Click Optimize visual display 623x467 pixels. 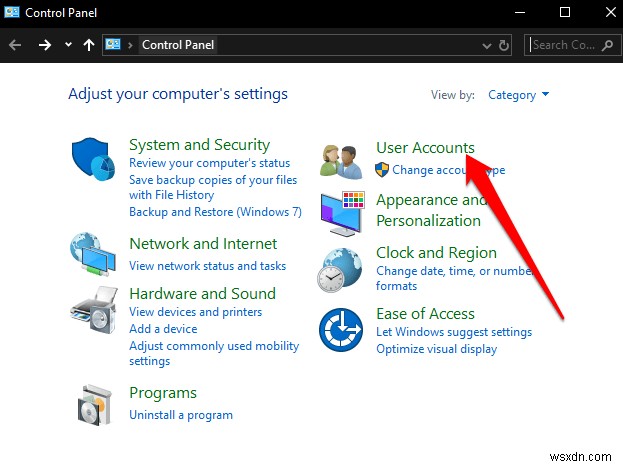click(x=436, y=349)
